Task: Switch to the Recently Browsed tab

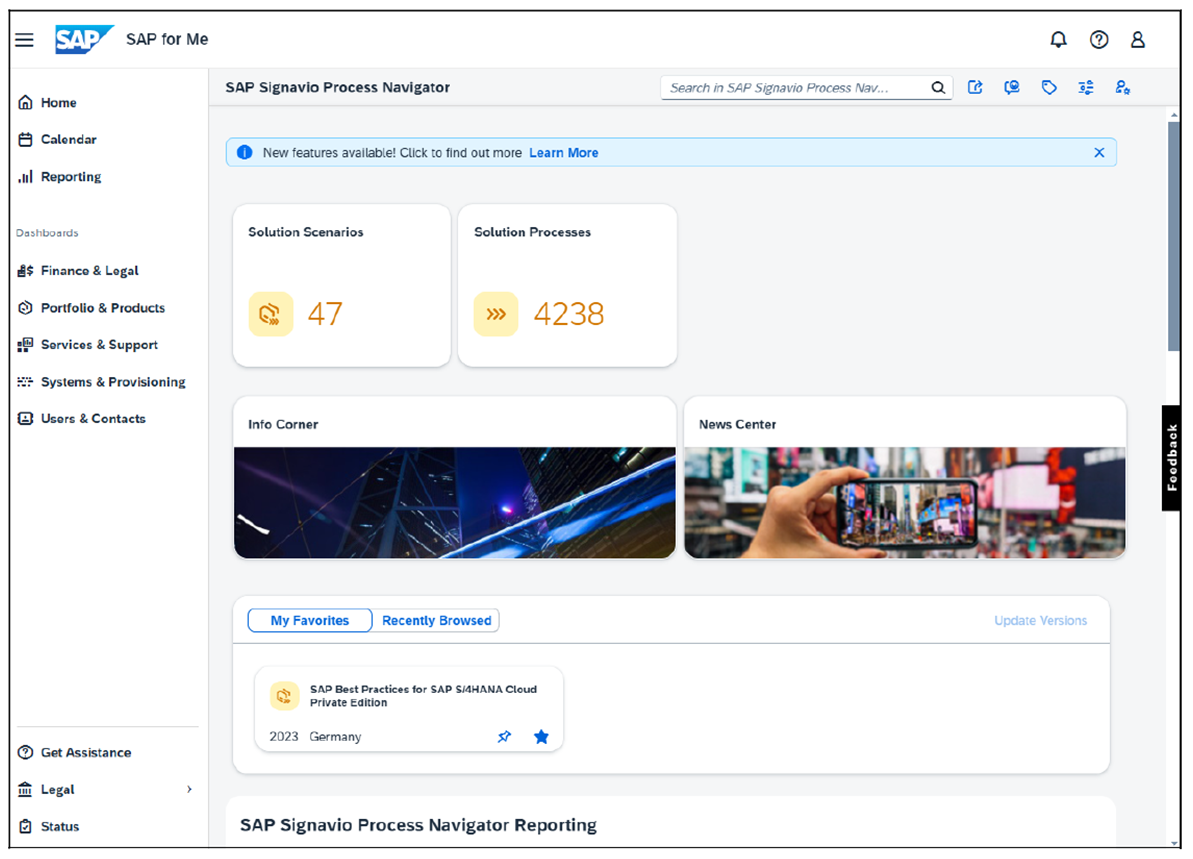Action: (x=436, y=620)
